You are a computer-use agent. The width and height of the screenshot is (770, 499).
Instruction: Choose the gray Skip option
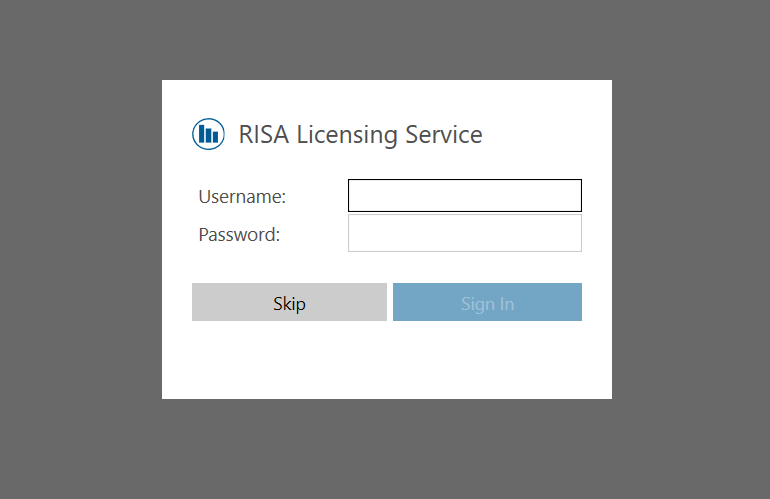[289, 303]
